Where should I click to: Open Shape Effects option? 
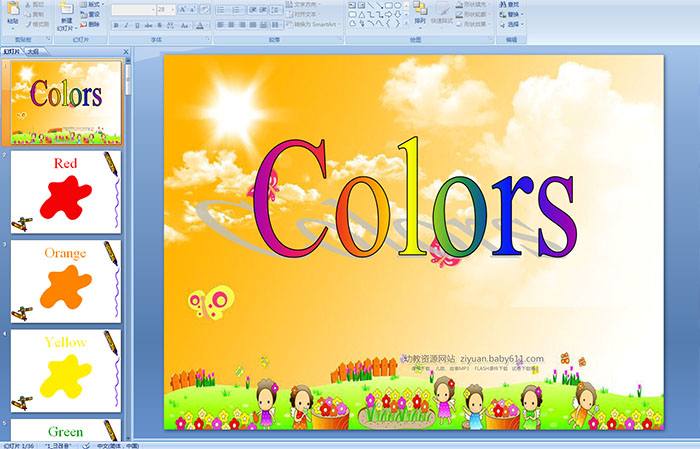tap(473, 24)
